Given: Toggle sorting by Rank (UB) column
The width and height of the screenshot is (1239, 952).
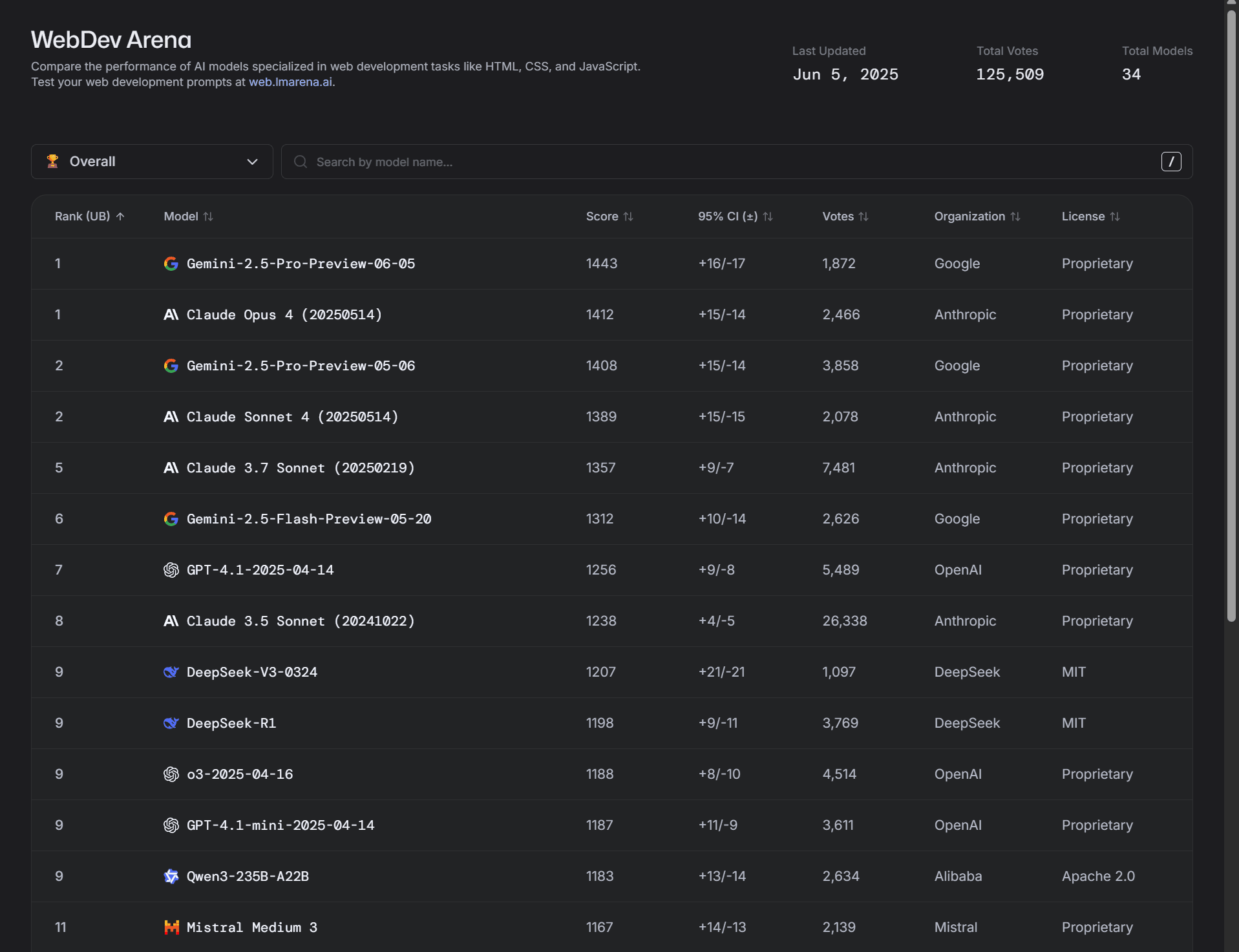Looking at the screenshot, I should click(x=89, y=217).
